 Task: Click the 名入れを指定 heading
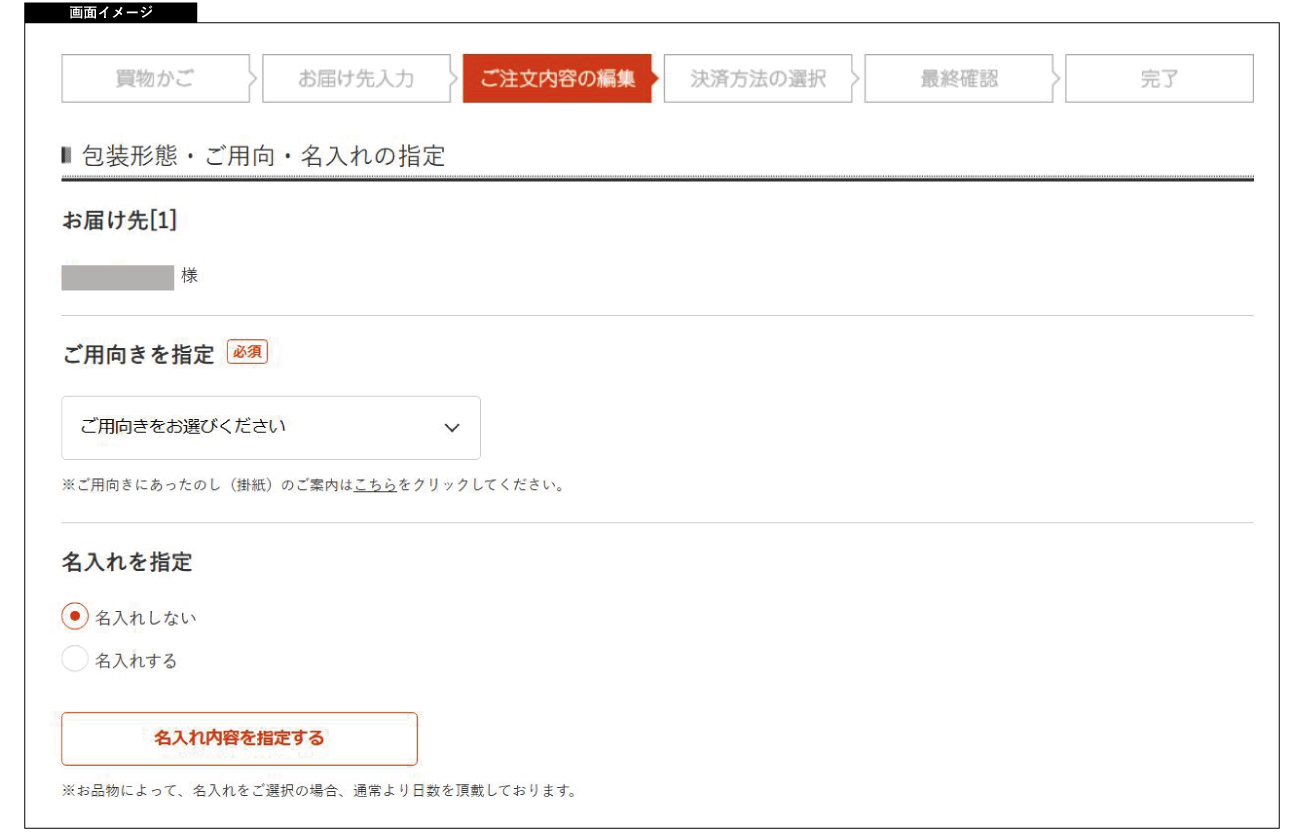[127, 562]
